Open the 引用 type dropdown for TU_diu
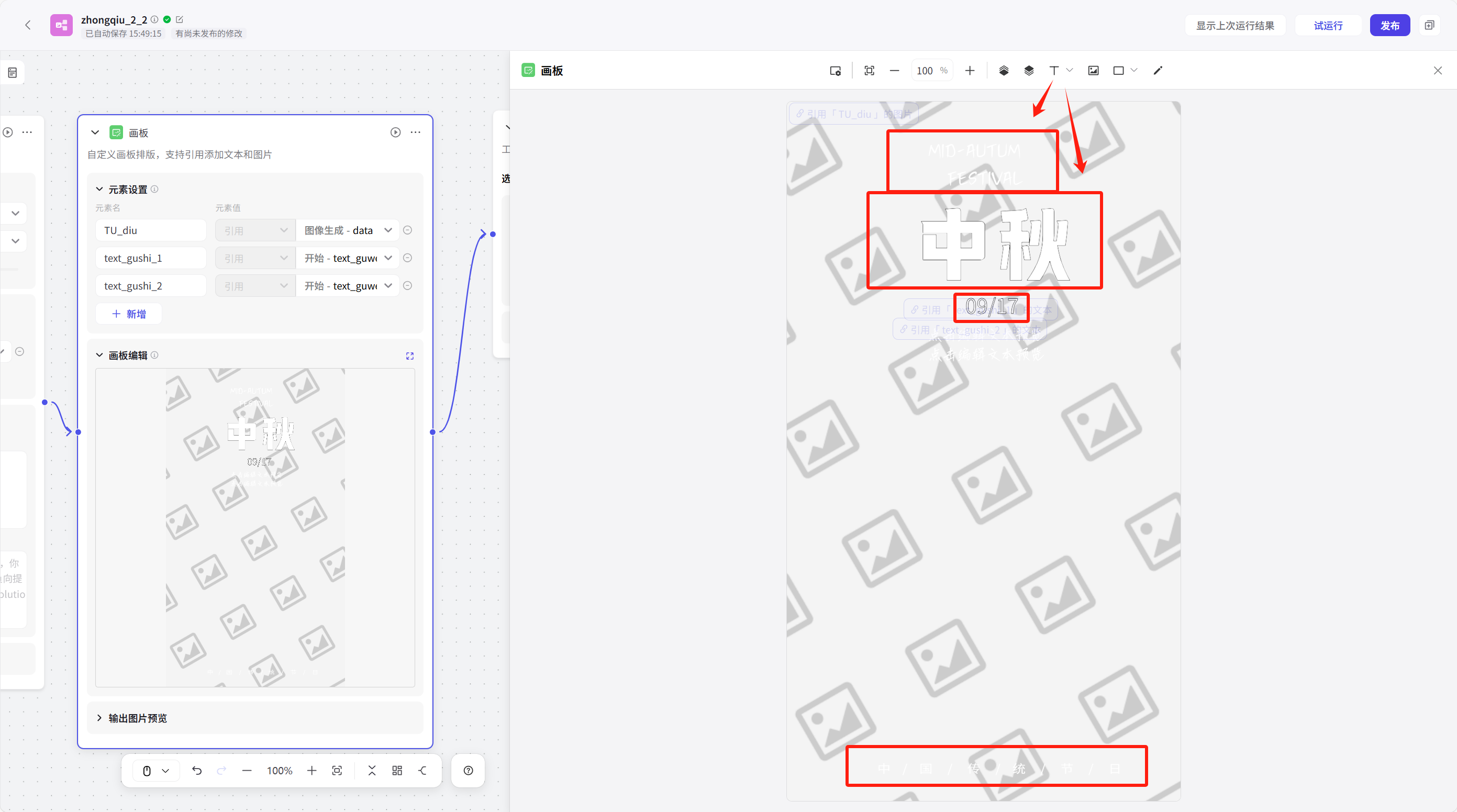The width and height of the screenshot is (1457, 812). (255, 230)
